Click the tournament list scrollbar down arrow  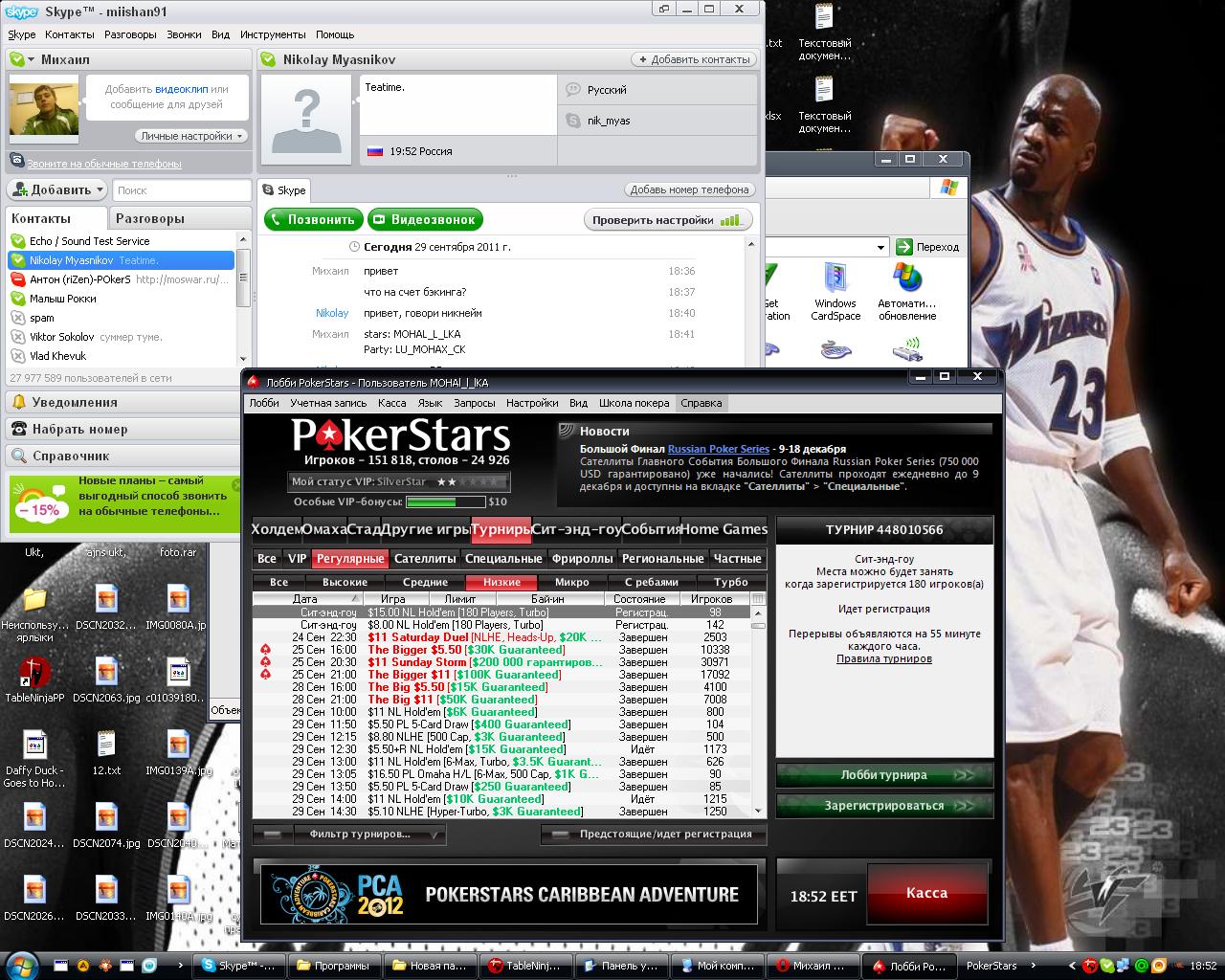point(759,812)
